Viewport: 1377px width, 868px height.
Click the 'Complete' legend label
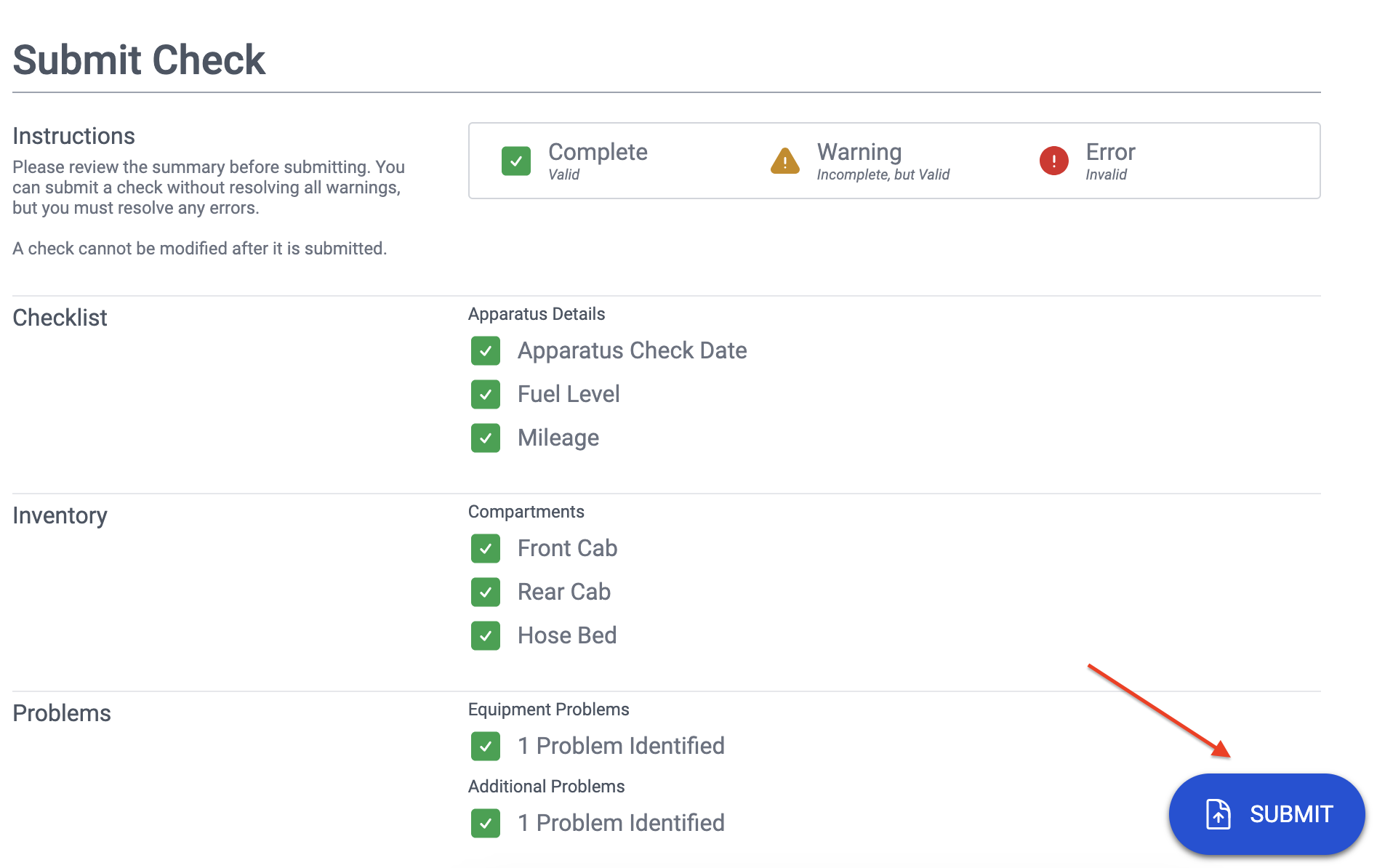click(598, 152)
